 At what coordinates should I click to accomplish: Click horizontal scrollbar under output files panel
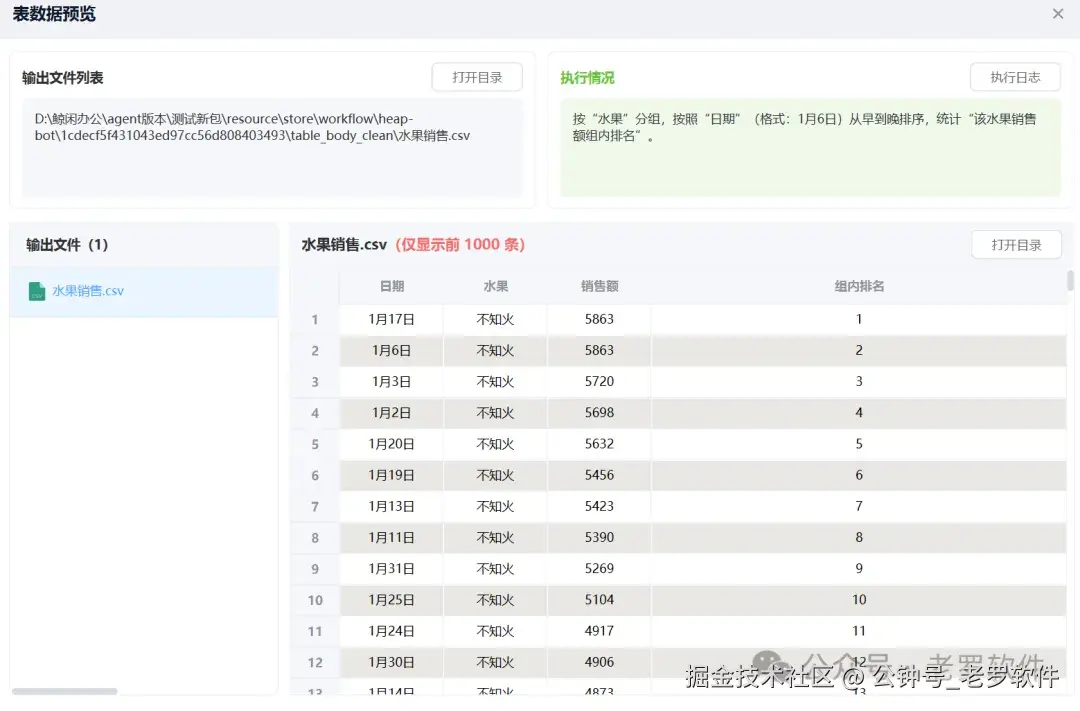[65, 691]
